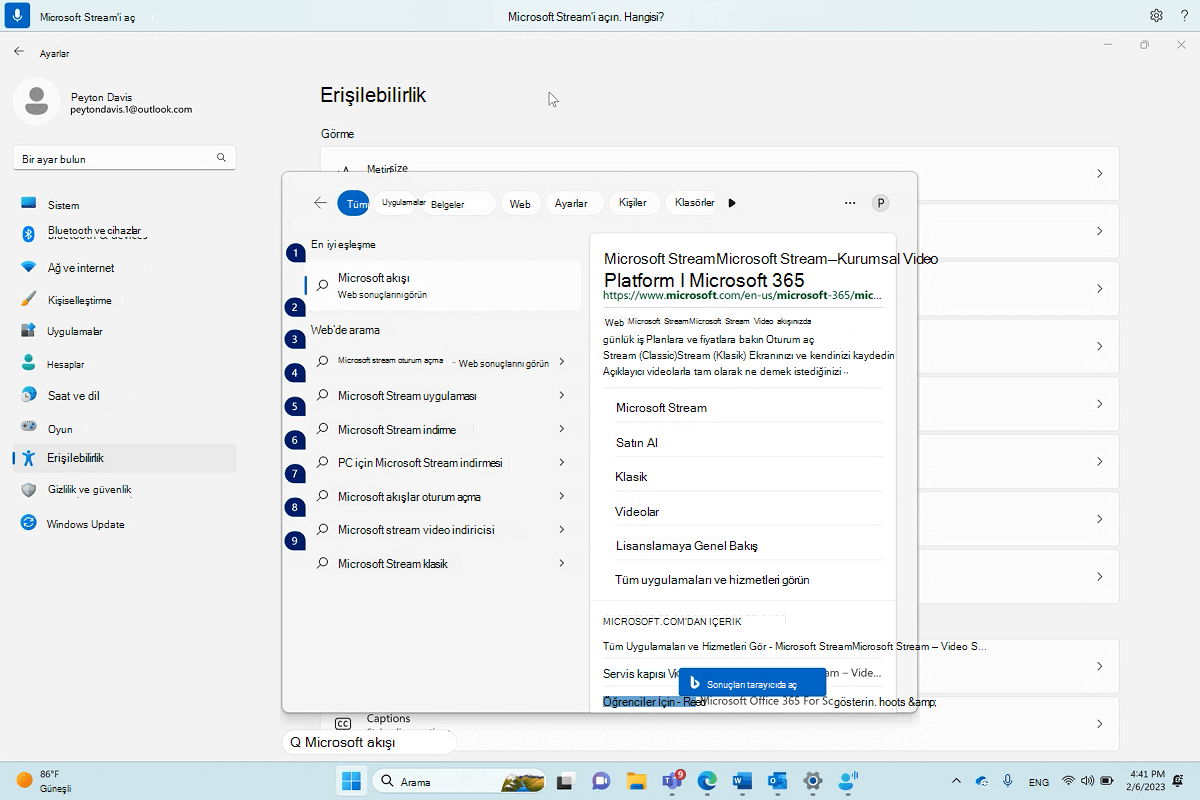Select the Belgeler filter tab
The height and width of the screenshot is (800, 1200).
(x=458, y=203)
